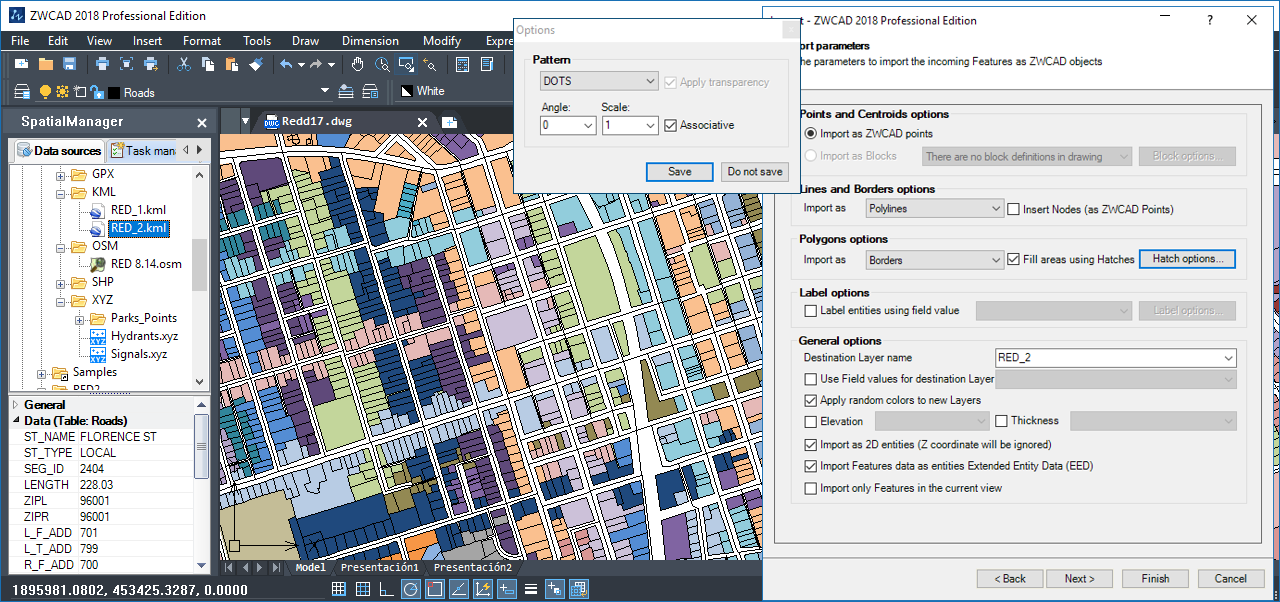Select the Zoom Realtime tool
The image size is (1280, 602).
[x=382, y=64]
